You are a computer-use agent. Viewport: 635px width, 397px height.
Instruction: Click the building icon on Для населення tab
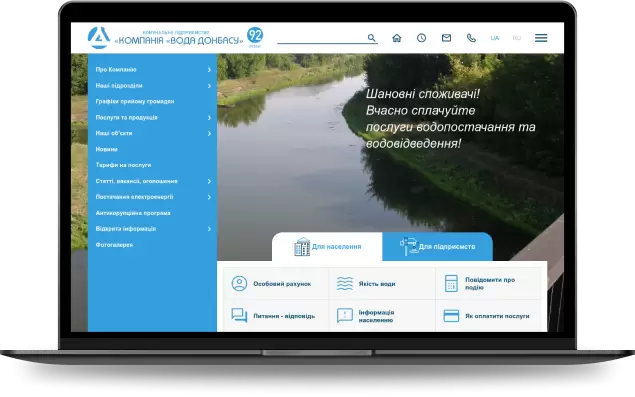[302, 246]
